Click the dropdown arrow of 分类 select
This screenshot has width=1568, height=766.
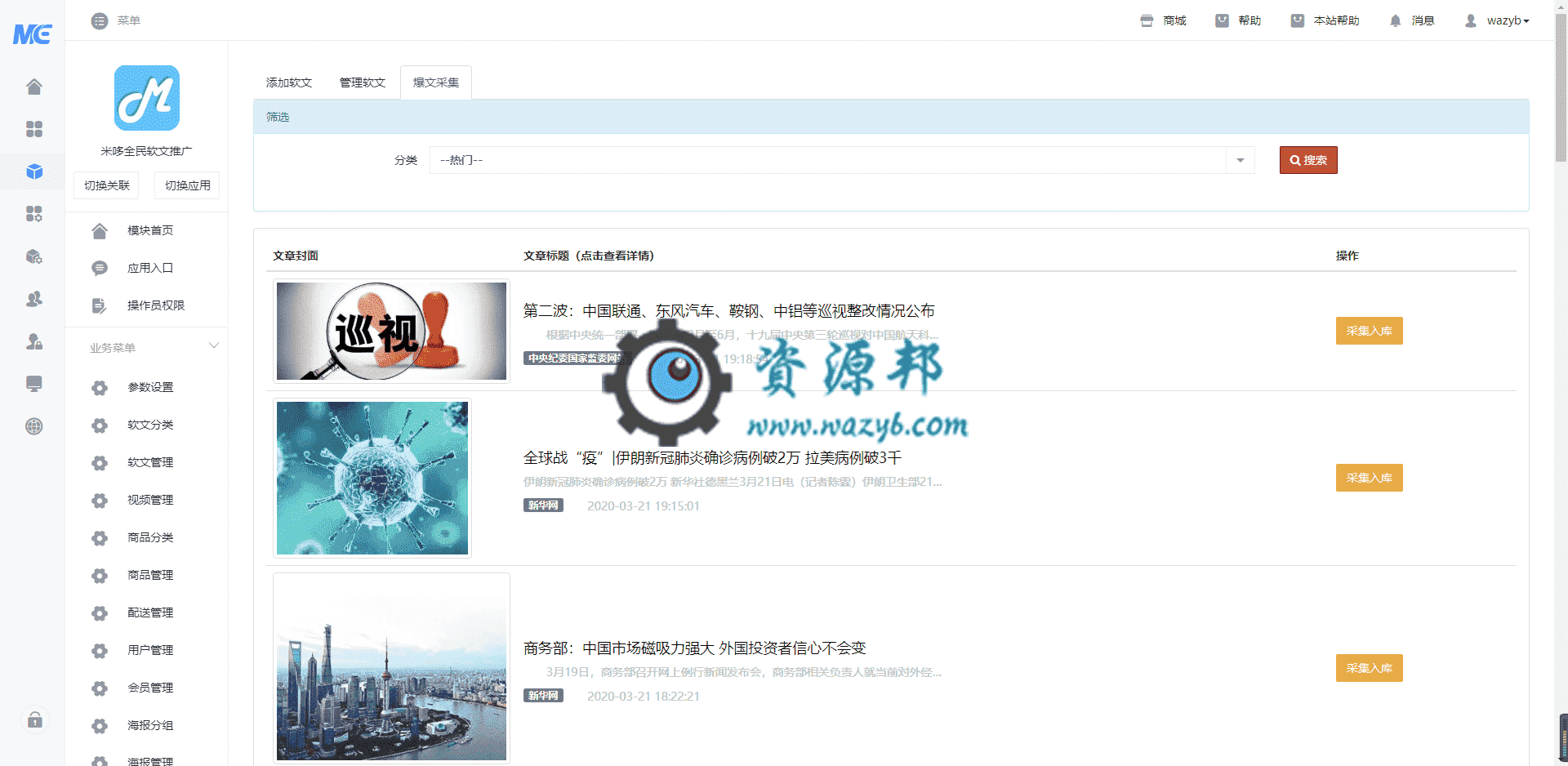click(1240, 160)
